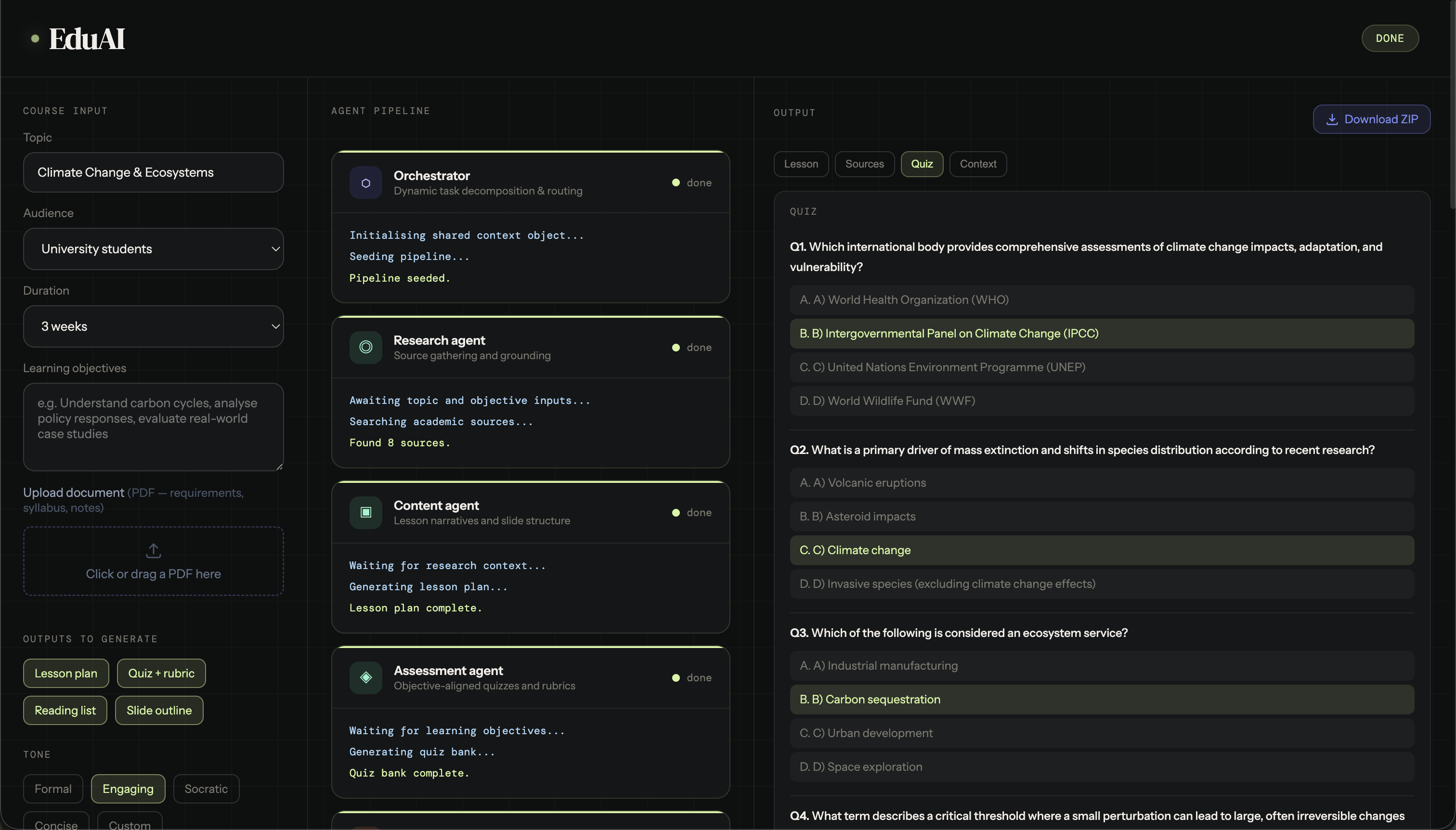The image size is (1456, 830).
Task: Click the Orchestrator hexagon icon
Action: (x=365, y=183)
